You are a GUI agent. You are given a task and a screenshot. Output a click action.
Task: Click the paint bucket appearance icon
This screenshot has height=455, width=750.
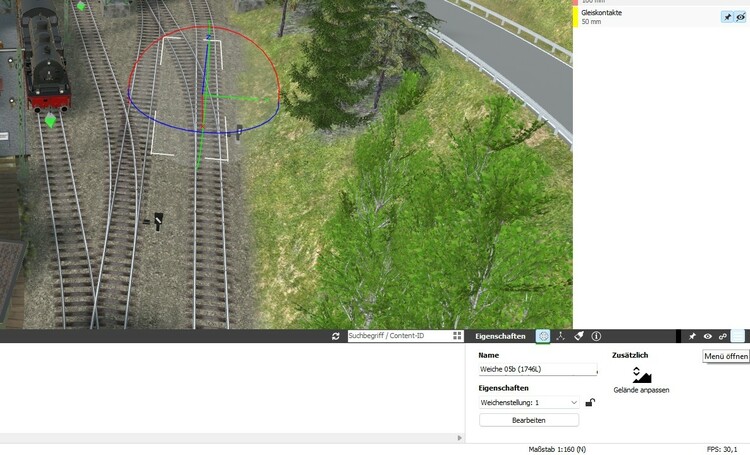coord(579,336)
